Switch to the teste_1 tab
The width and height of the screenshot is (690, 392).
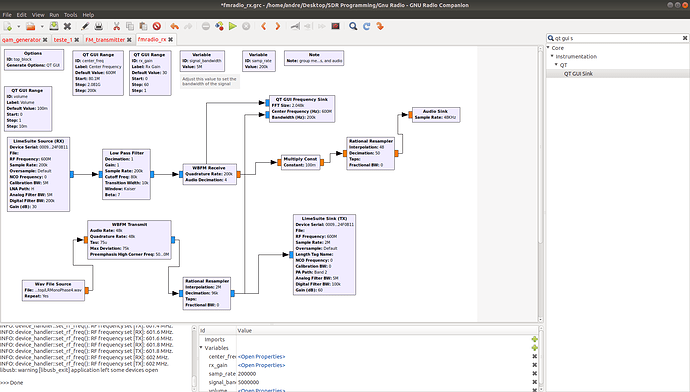(62, 40)
